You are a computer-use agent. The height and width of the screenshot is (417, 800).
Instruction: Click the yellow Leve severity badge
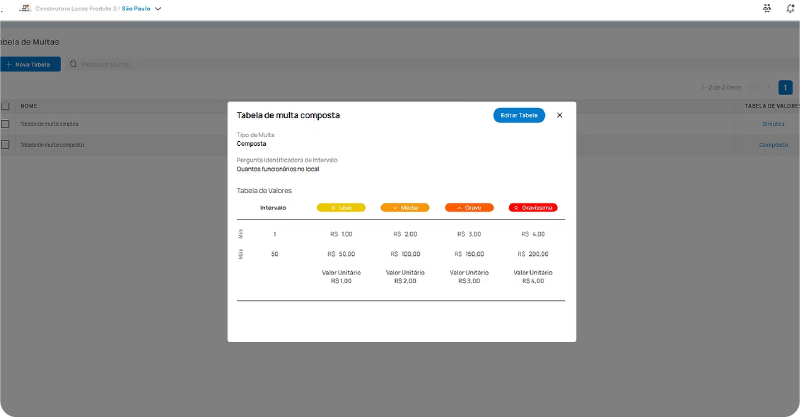(x=341, y=208)
